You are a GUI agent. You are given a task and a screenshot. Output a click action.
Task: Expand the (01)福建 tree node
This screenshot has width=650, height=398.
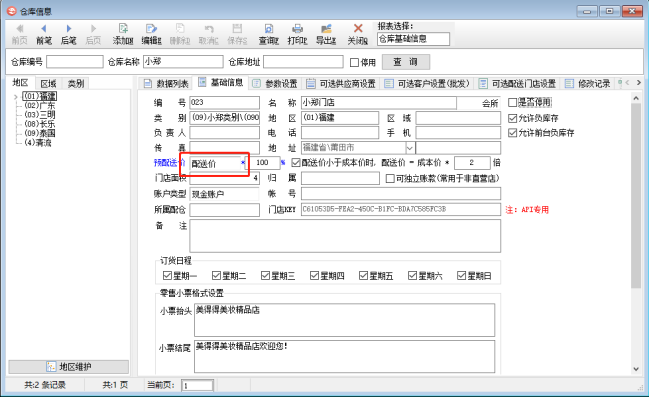coord(16,97)
